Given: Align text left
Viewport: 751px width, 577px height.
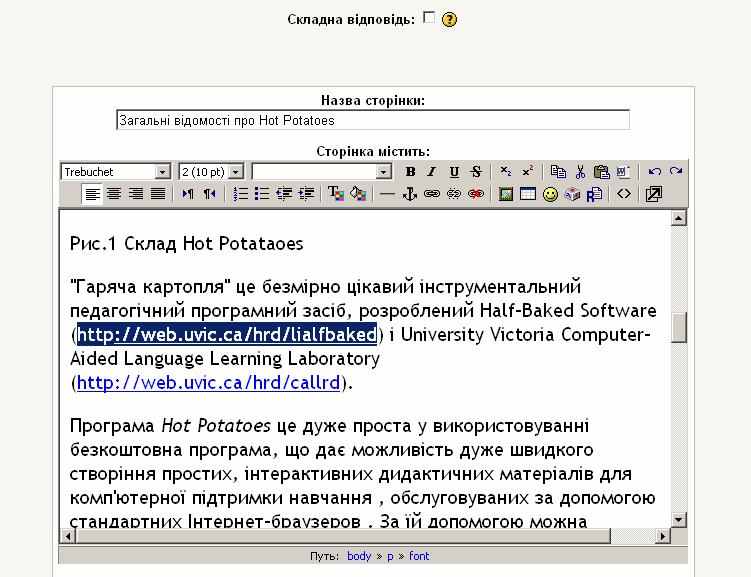Looking at the screenshot, I should click(x=92, y=194).
